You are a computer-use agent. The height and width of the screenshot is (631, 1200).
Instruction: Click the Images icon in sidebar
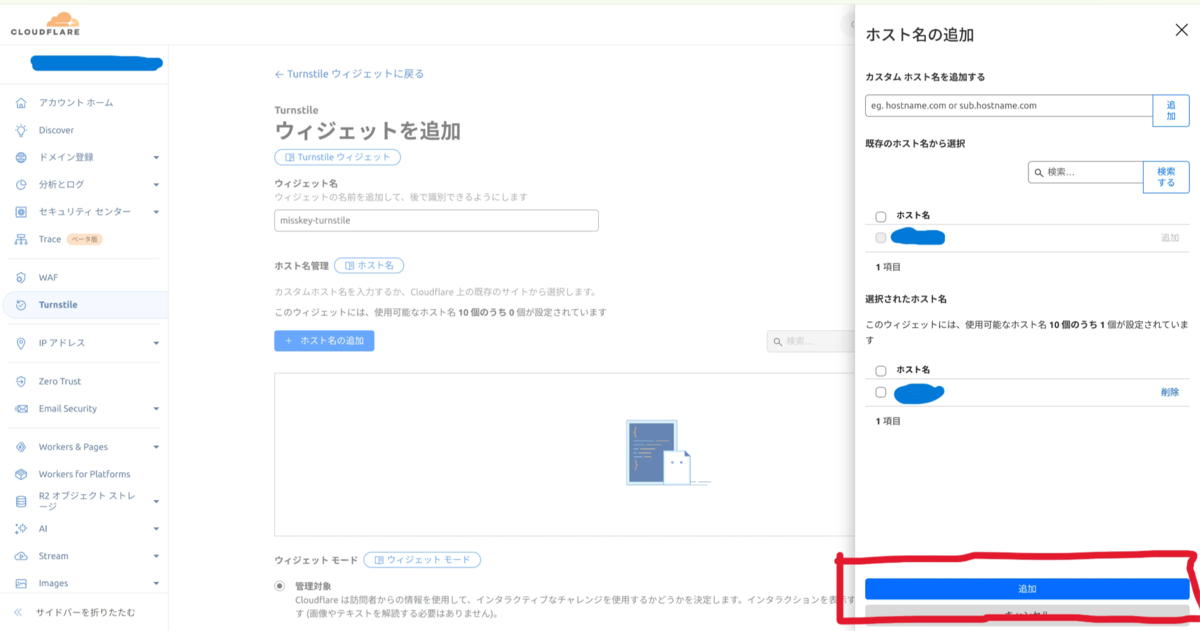22,583
